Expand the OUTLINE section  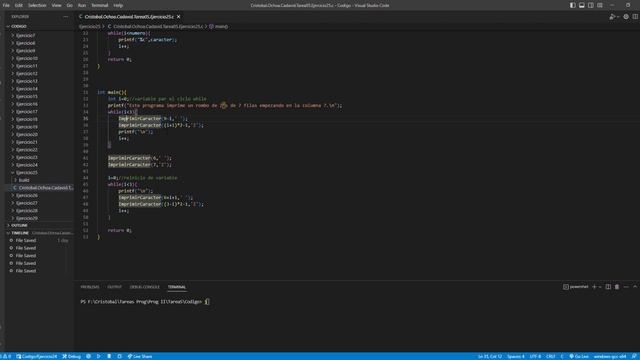(x=39, y=225)
